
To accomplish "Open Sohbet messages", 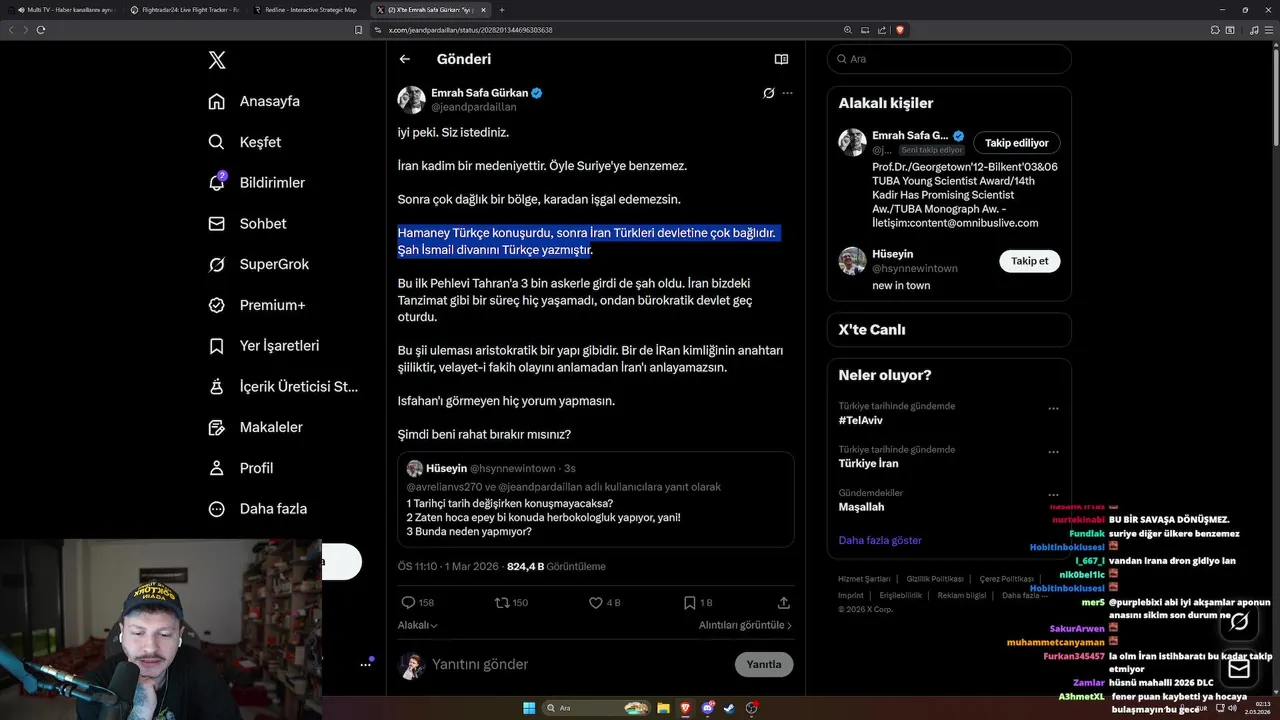I will coord(246,224).
